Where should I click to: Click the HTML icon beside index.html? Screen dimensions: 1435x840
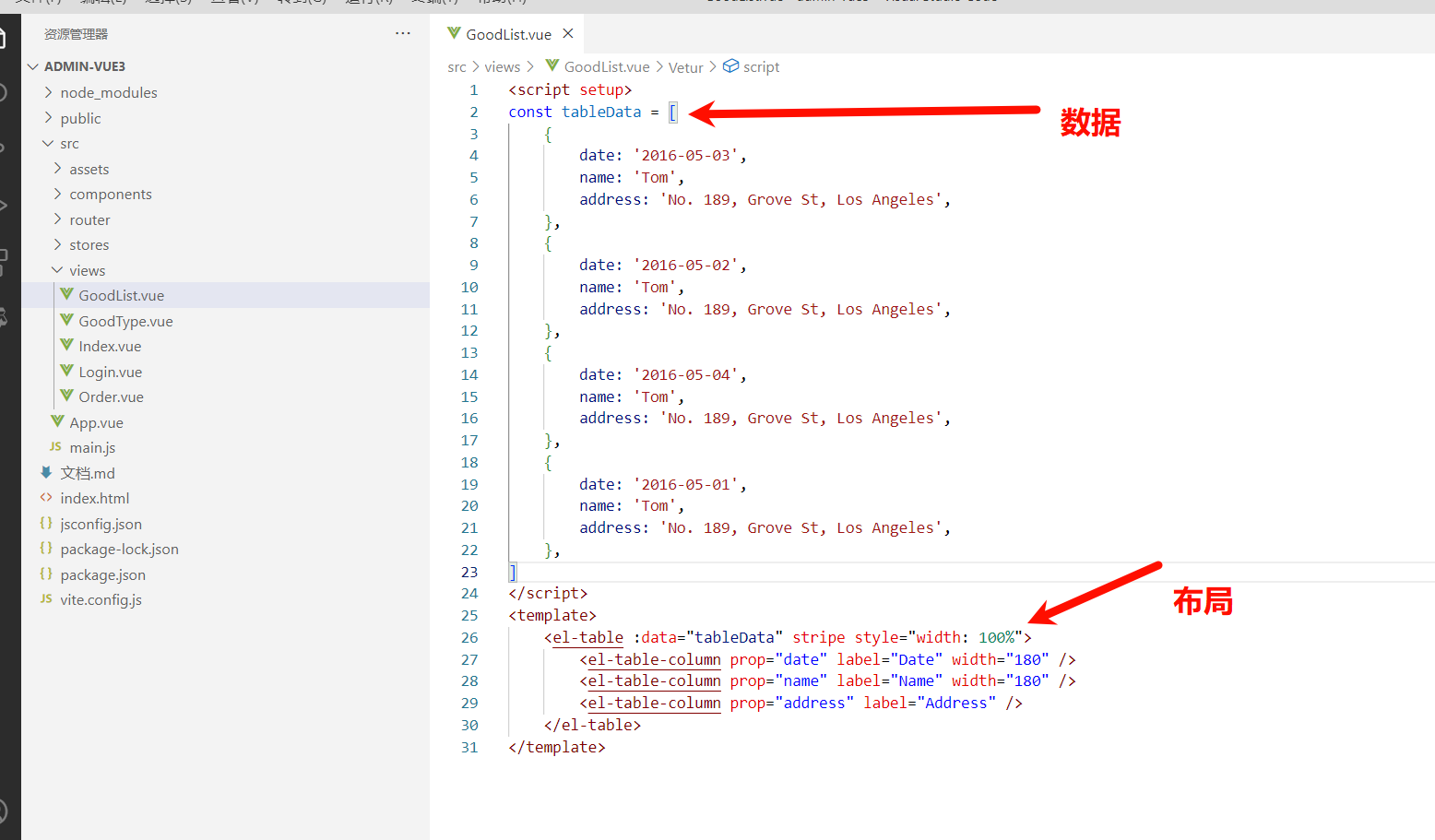[x=46, y=498]
